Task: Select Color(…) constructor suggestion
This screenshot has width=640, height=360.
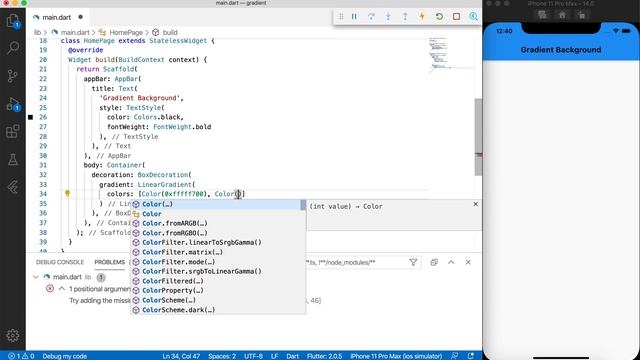Action: tap(218, 204)
